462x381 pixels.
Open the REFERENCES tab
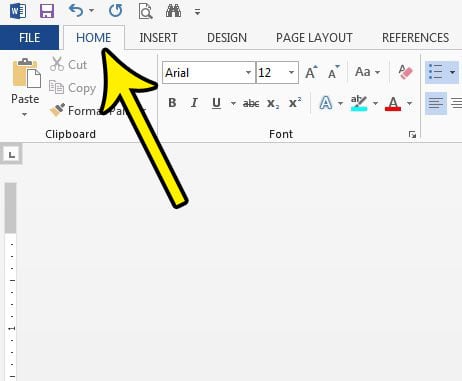pyautogui.click(x=415, y=38)
